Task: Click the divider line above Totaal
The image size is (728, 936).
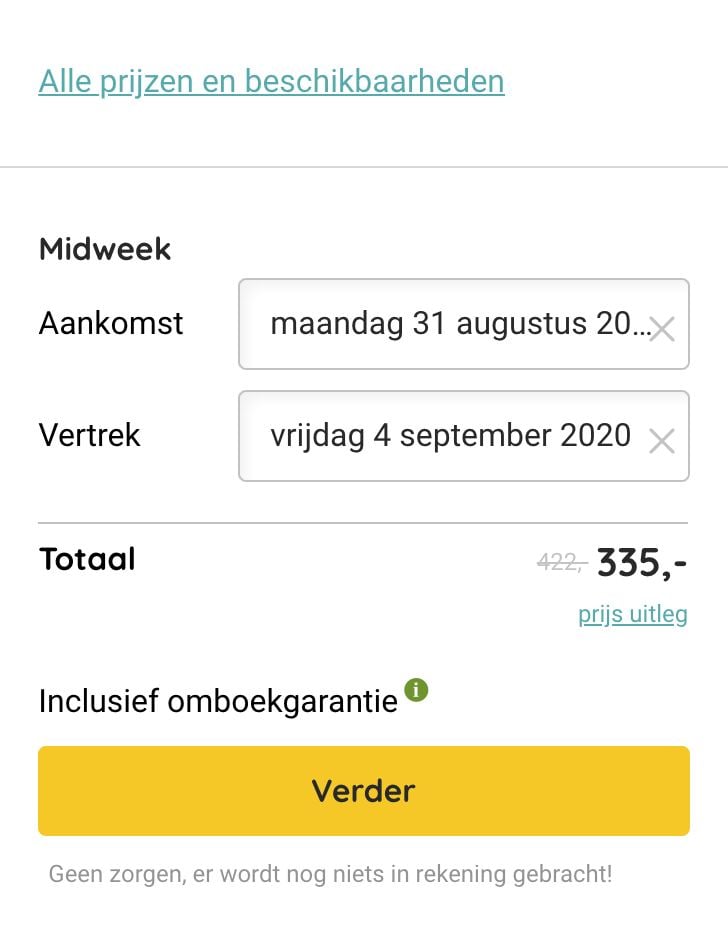Action: point(363,523)
